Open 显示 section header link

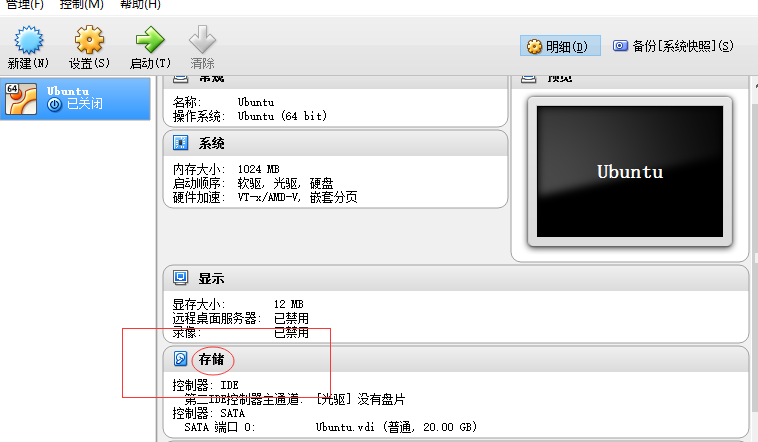tap(211, 279)
